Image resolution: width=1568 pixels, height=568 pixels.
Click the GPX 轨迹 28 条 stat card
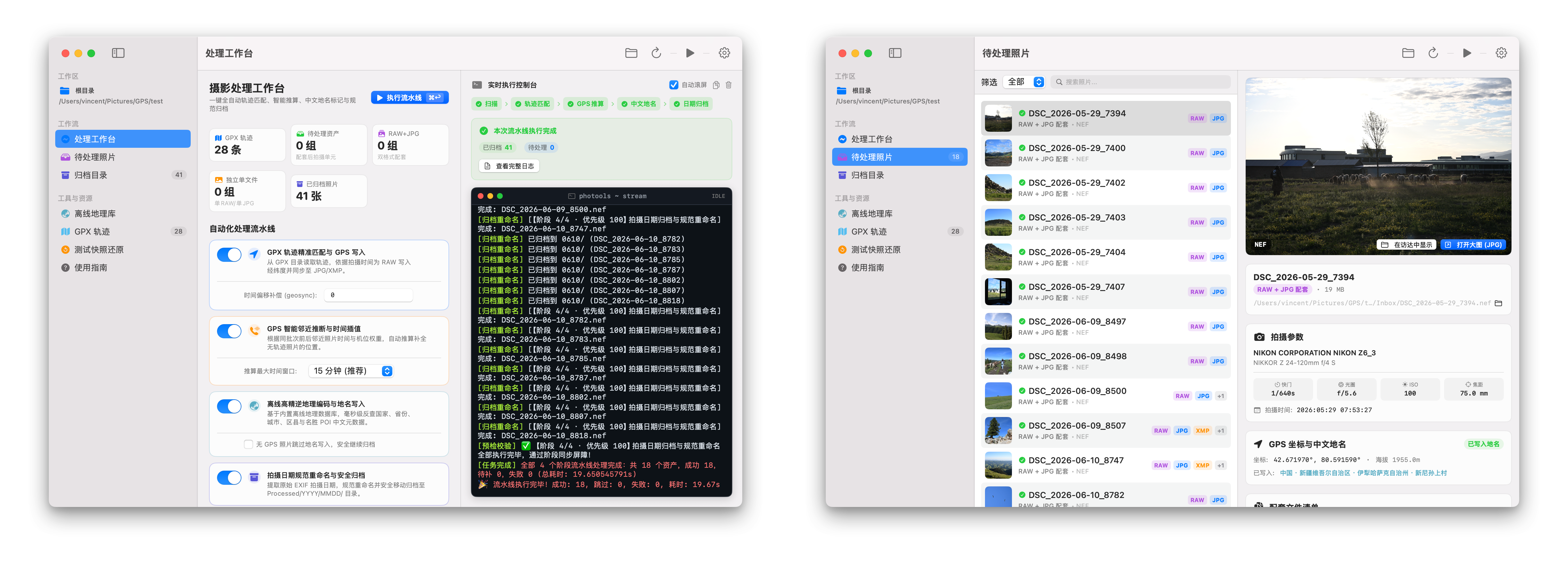click(x=247, y=145)
